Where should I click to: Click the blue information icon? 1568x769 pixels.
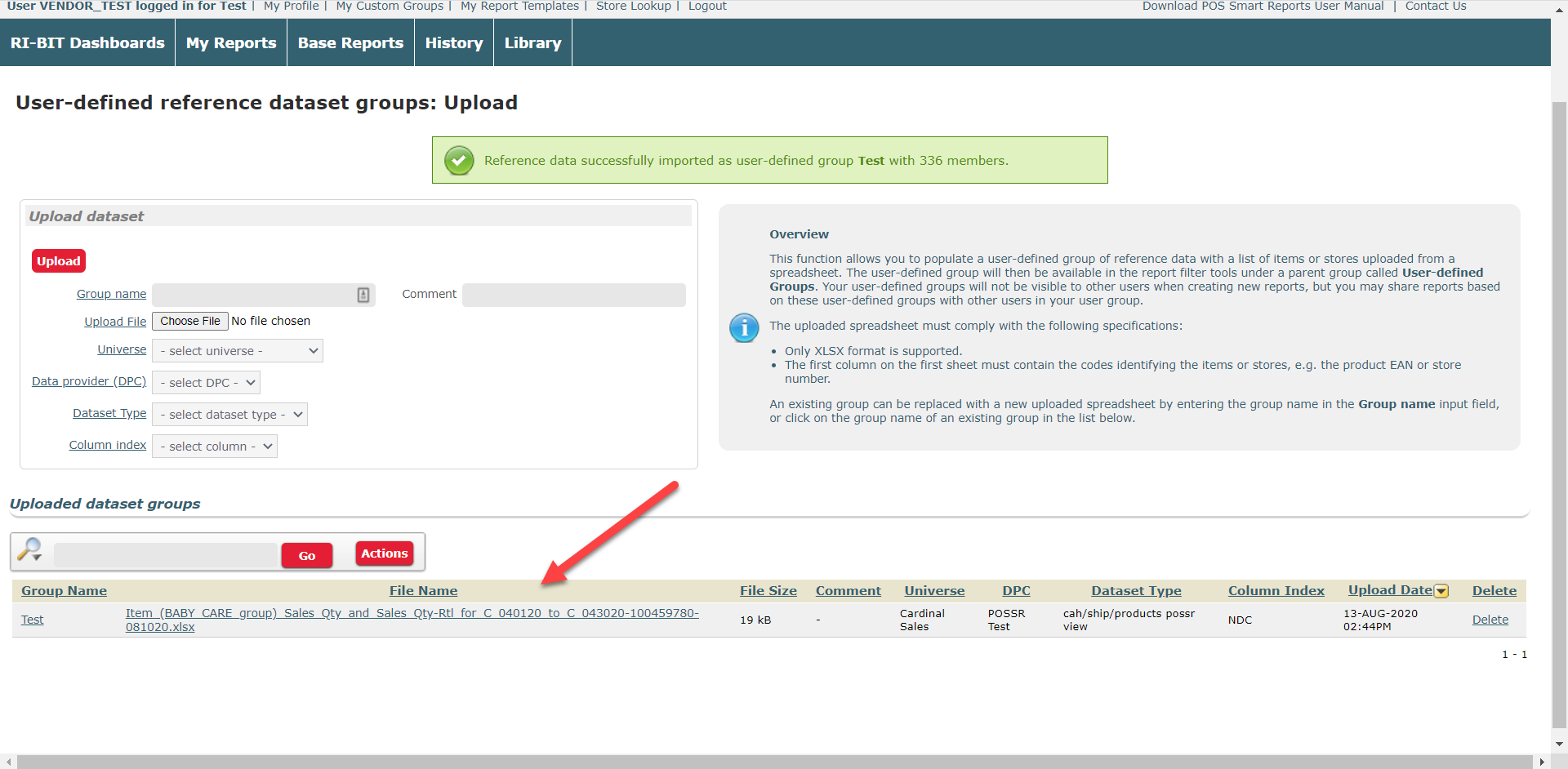(743, 328)
